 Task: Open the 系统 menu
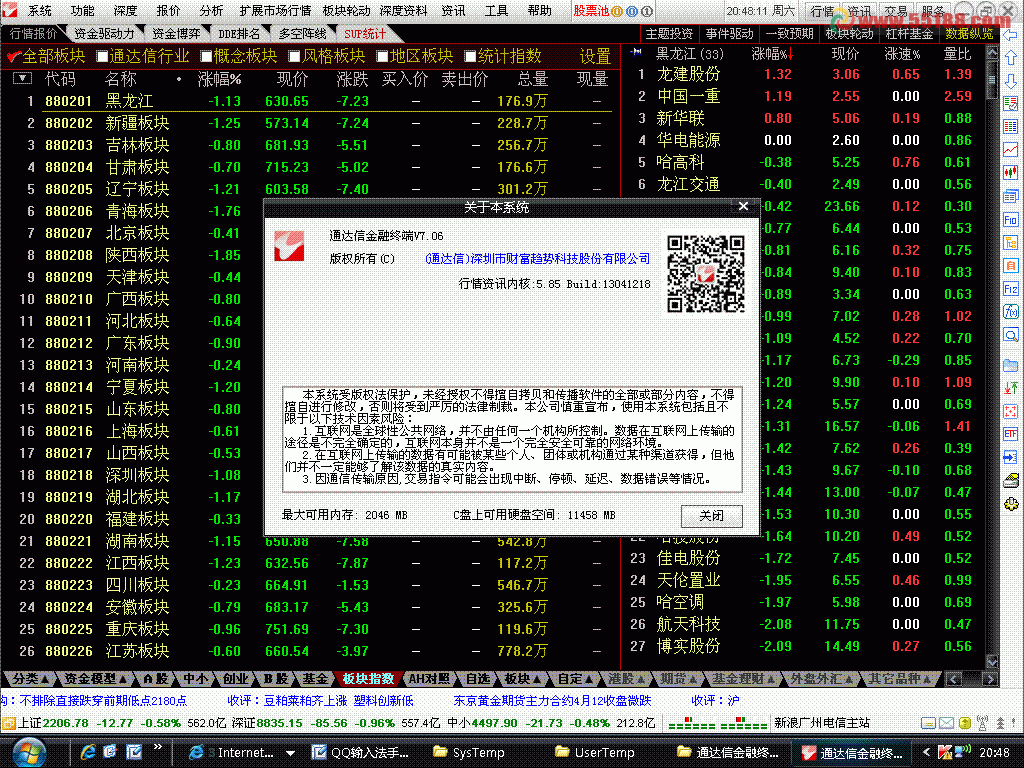tap(39, 10)
